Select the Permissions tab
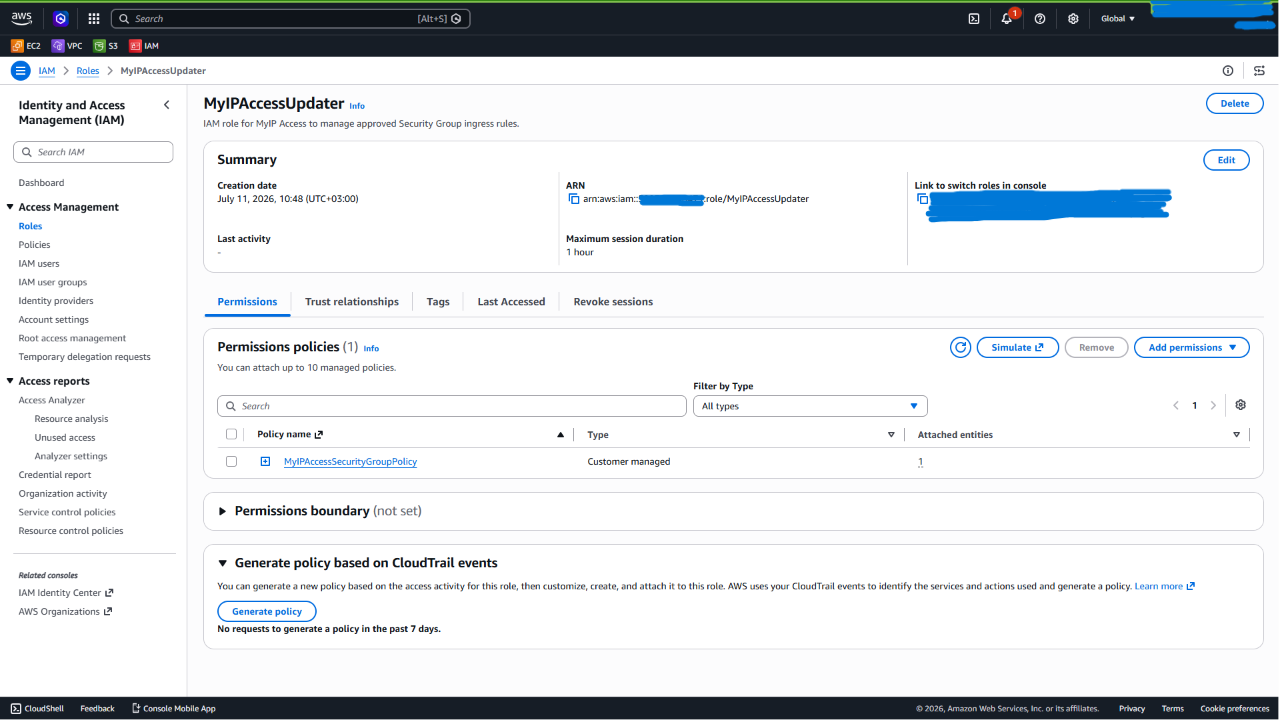 click(247, 301)
